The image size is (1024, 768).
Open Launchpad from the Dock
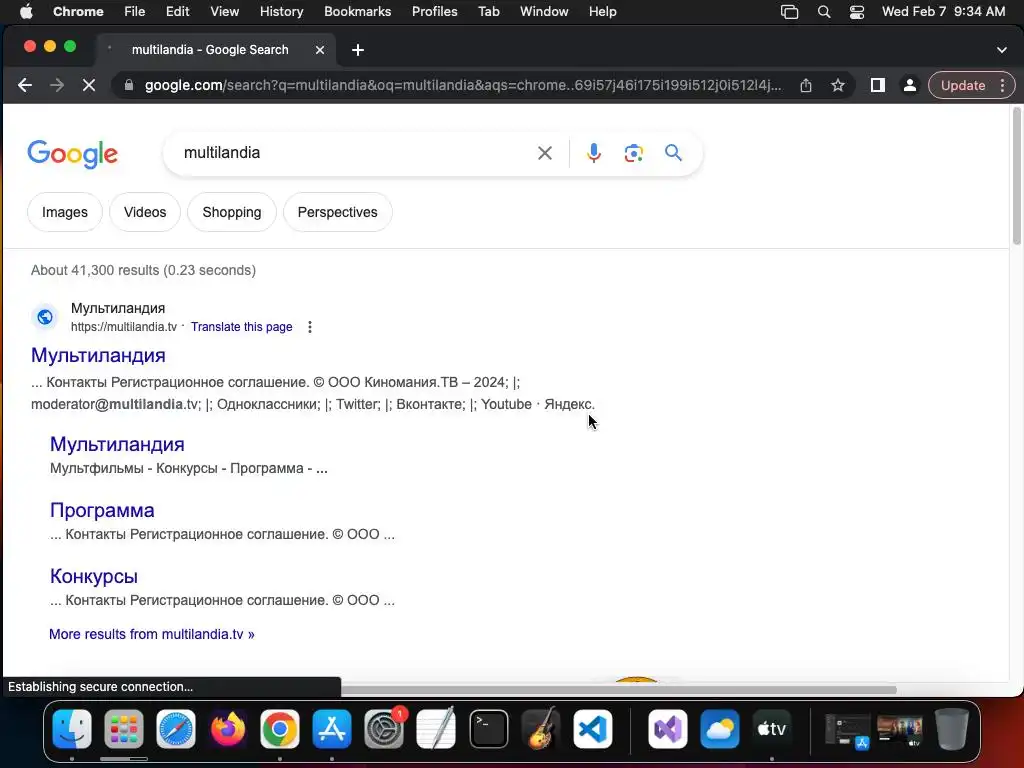point(123,729)
